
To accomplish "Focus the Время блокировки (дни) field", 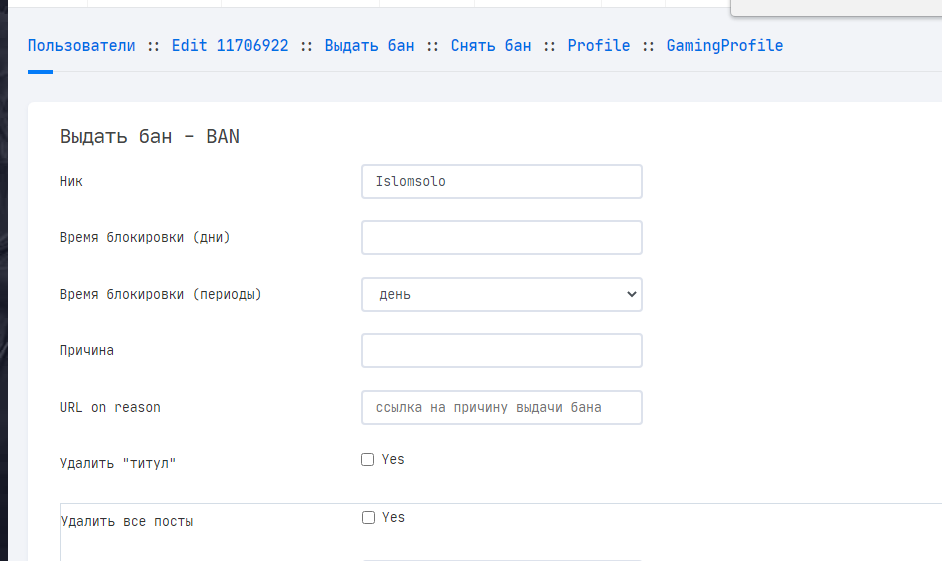I will click(502, 237).
